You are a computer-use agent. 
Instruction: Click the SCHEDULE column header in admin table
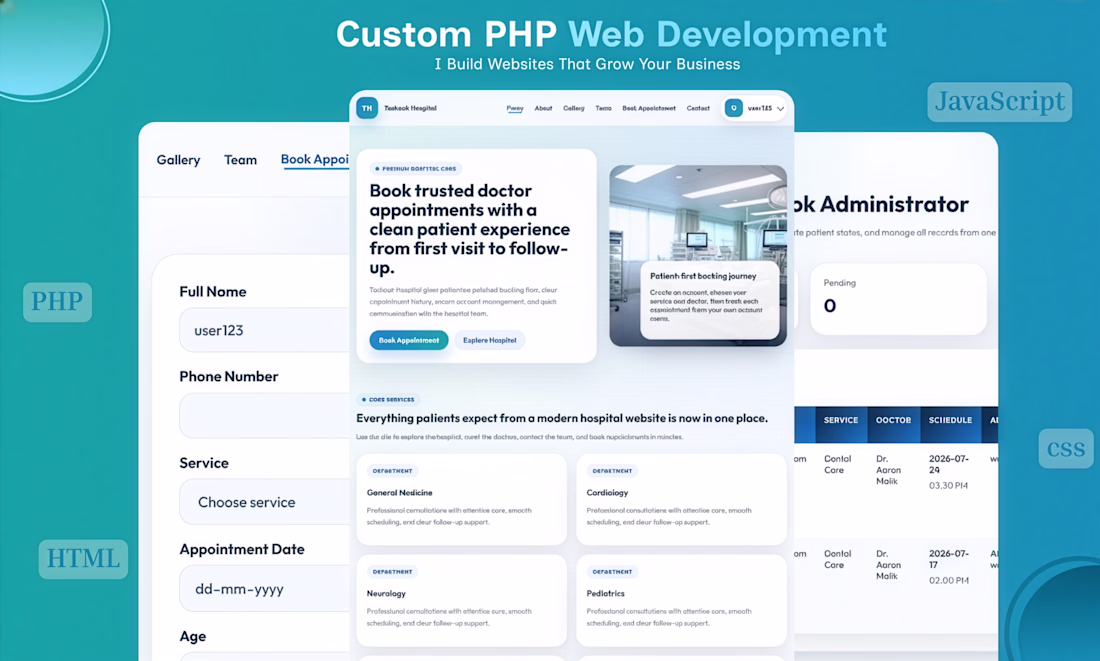pyautogui.click(x=951, y=424)
